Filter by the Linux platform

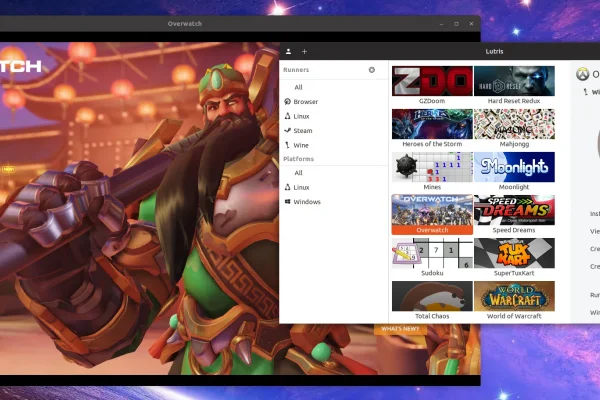(x=301, y=187)
